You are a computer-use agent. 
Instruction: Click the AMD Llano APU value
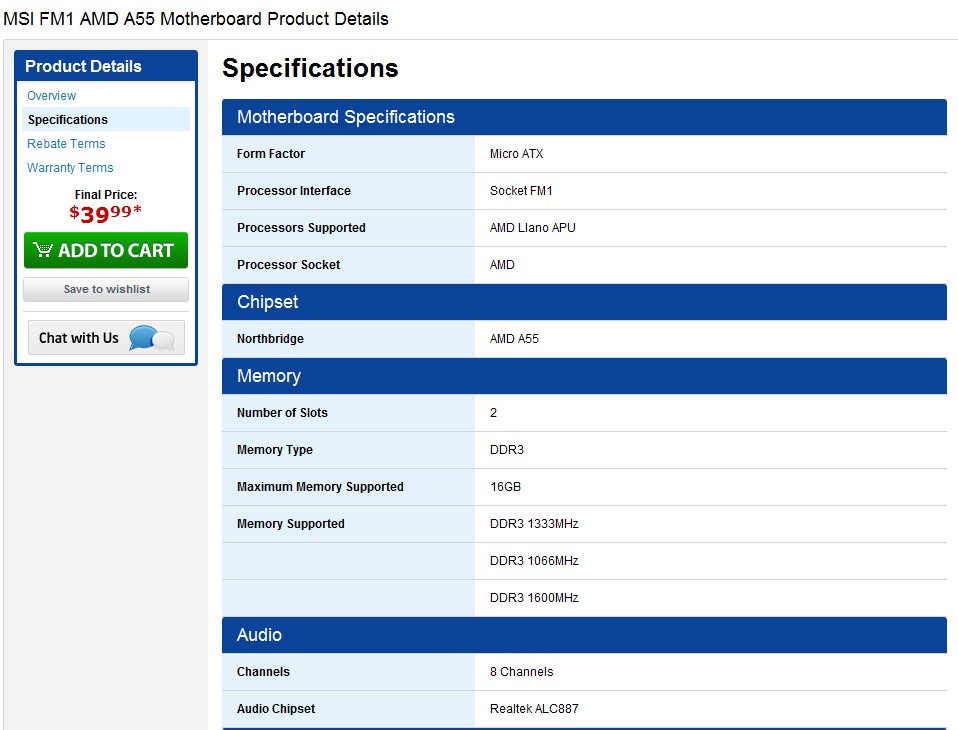point(533,228)
